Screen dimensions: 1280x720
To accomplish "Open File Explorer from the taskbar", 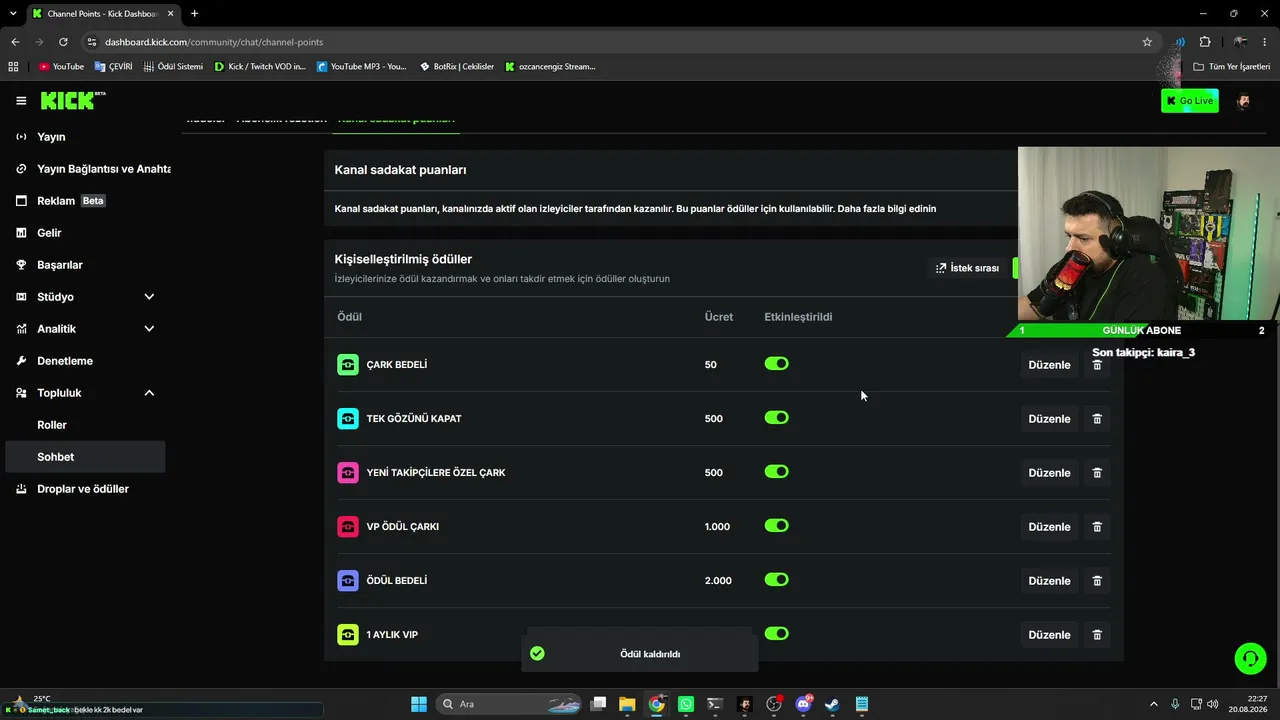I will [x=627, y=704].
